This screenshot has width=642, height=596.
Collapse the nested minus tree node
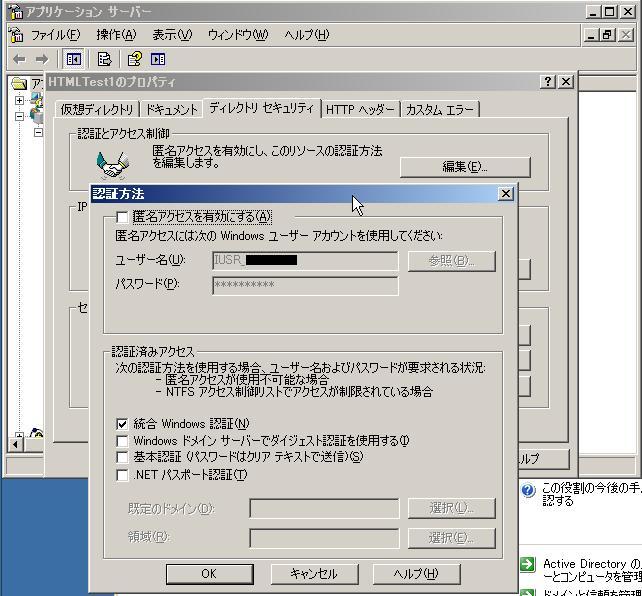click(x=38, y=133)
